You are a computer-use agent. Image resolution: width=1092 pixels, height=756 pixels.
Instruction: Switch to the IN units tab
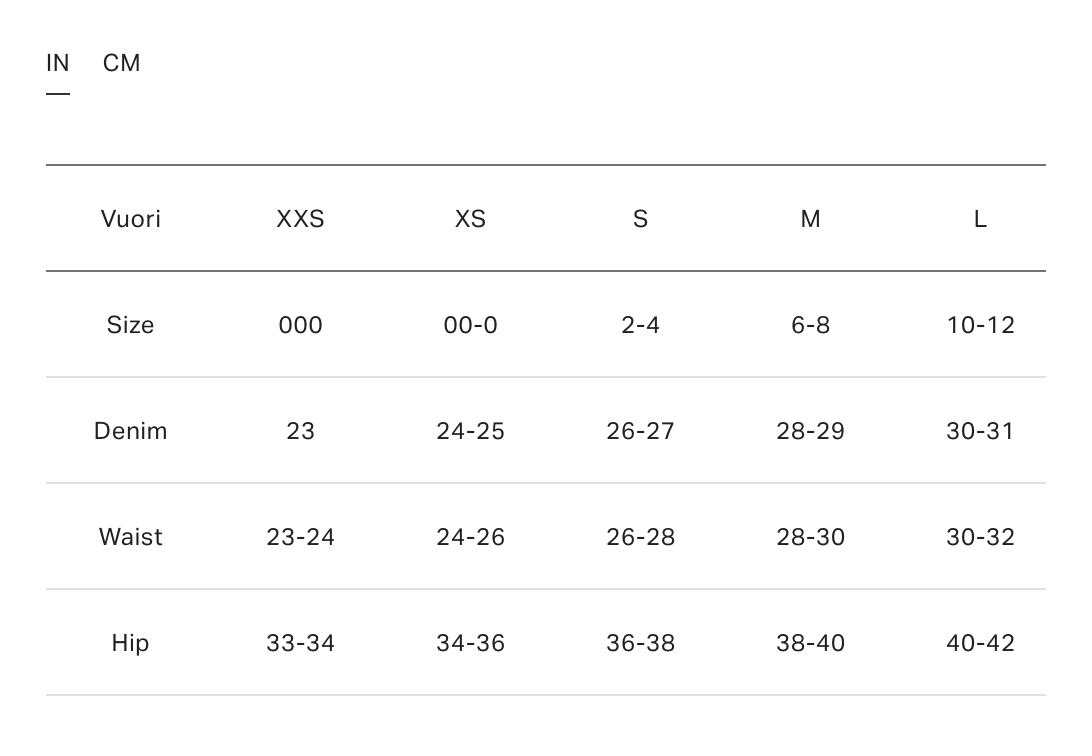[58, 64]
